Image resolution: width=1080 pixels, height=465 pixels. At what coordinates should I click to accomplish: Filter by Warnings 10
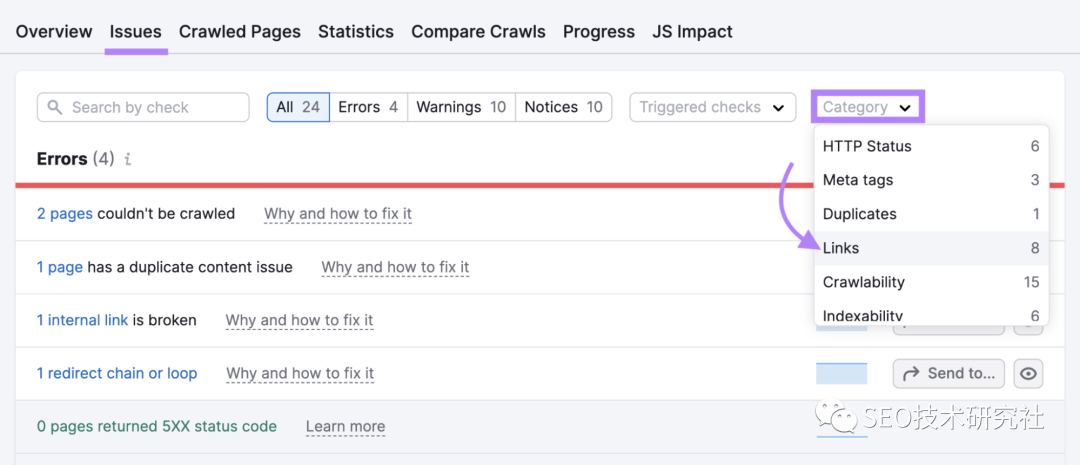click(x=461, y=107)
